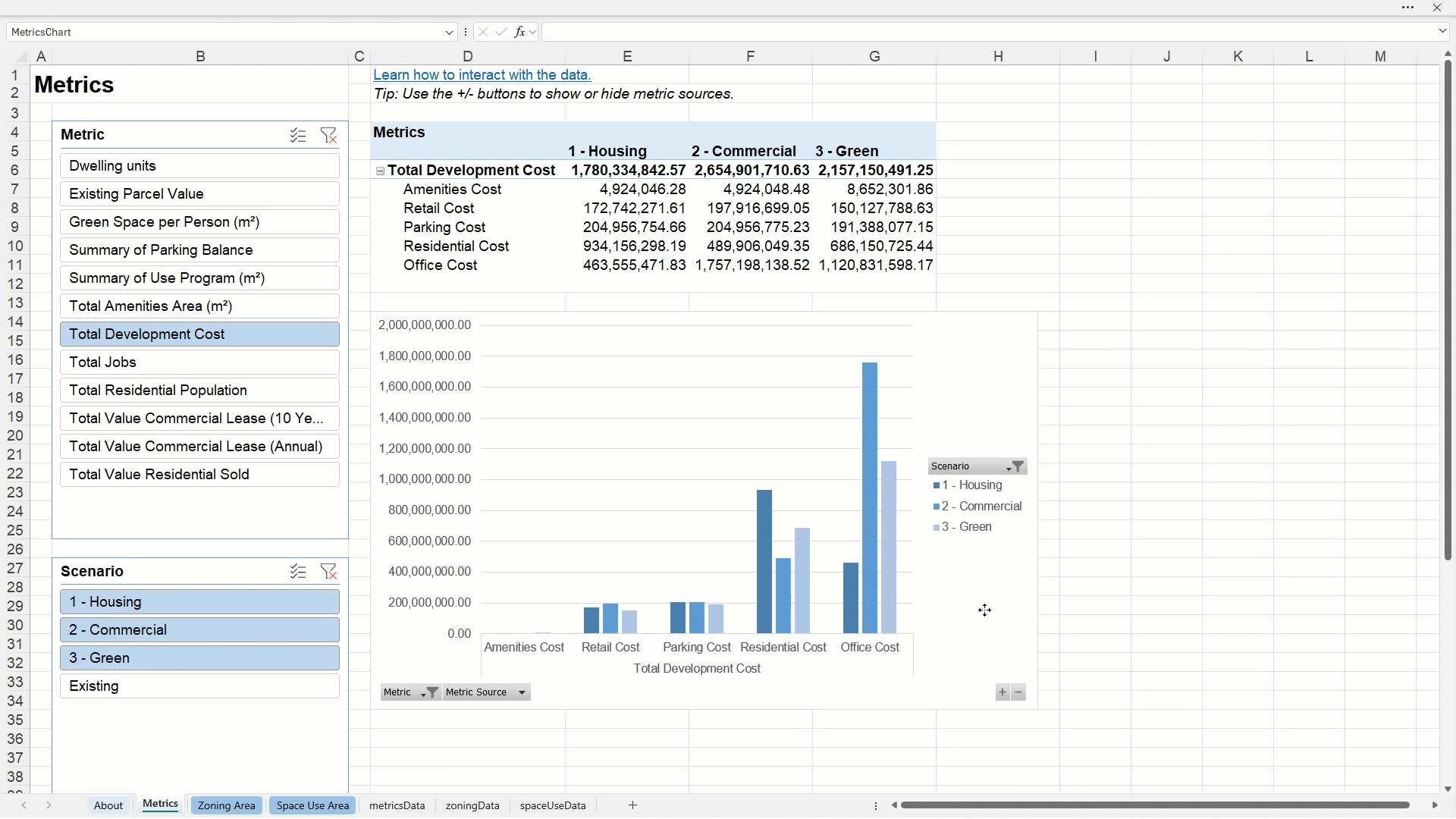Select the Existing scenario slicer item

(200, 686)
